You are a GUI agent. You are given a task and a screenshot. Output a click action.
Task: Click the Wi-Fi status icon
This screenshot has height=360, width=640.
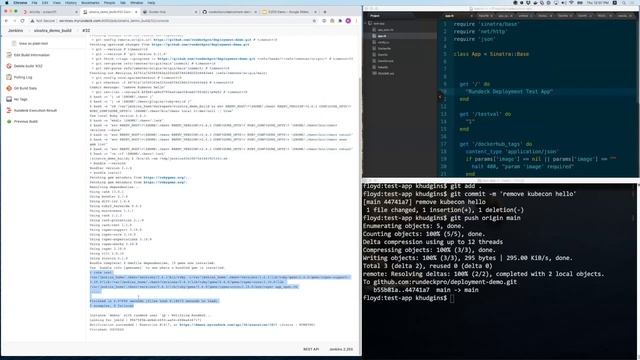(571, 2)
